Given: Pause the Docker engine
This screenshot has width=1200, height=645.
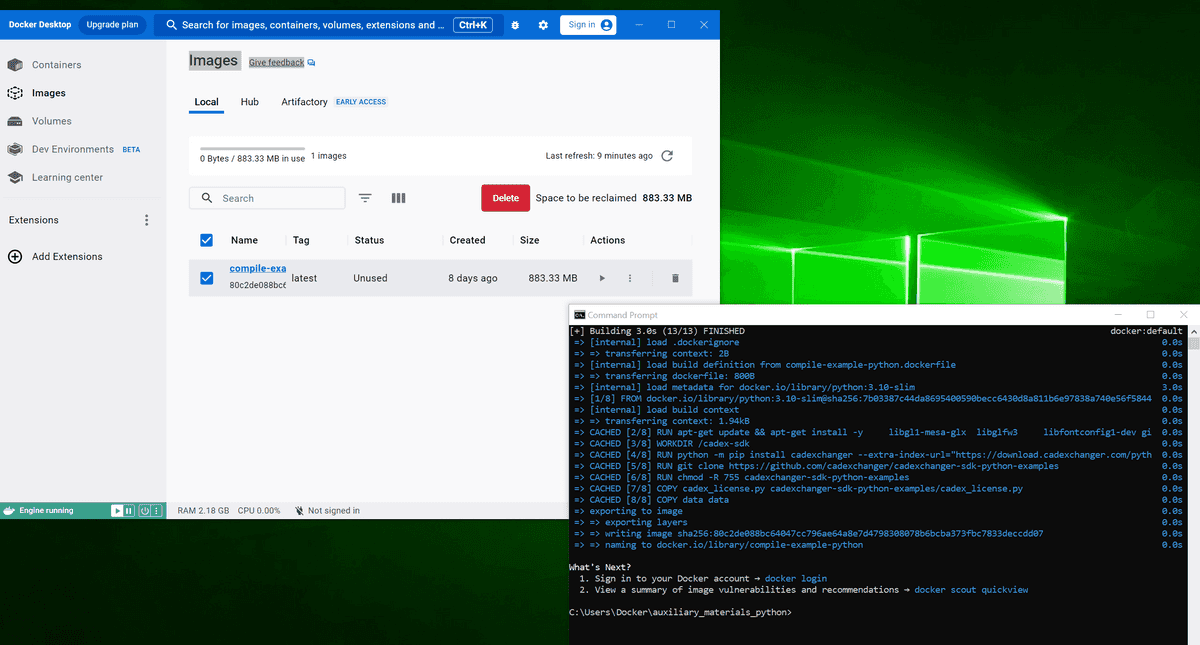Looking at the screenshot, I should pos(129,510).
